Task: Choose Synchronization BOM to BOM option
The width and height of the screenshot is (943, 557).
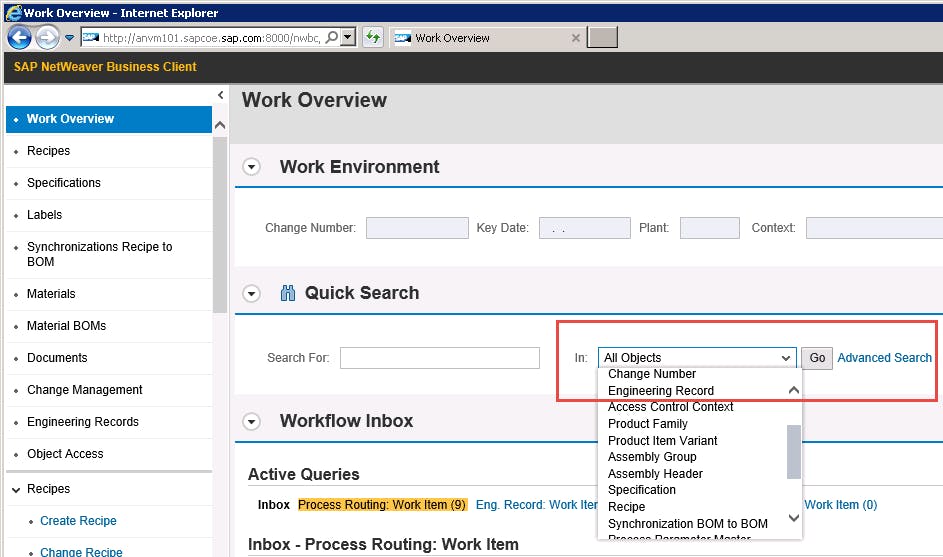Action: [x=687, y=524]
